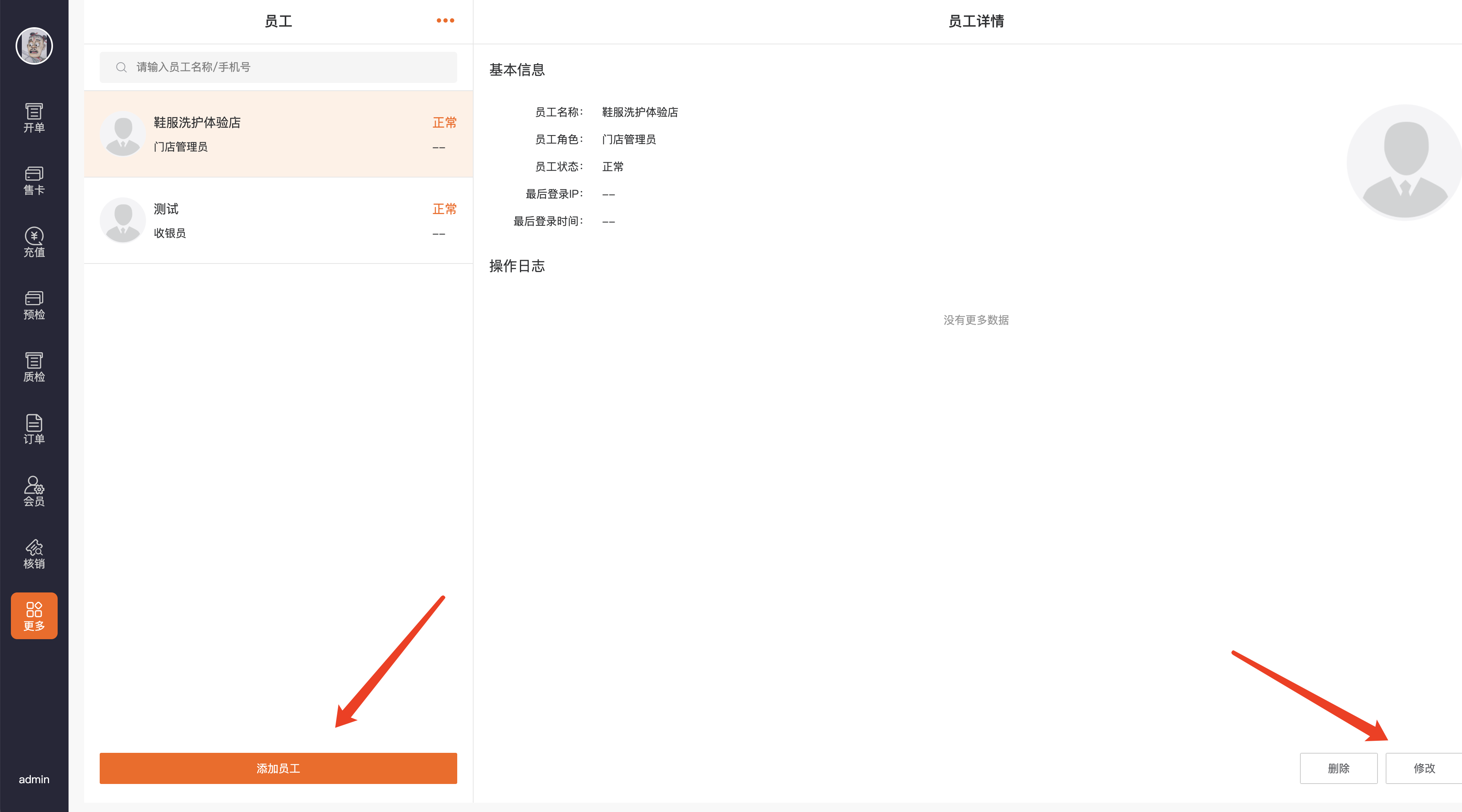Click the user avatar in sidebar
Viewport: 1462px width, 812px height.
[x=34, y=46]
